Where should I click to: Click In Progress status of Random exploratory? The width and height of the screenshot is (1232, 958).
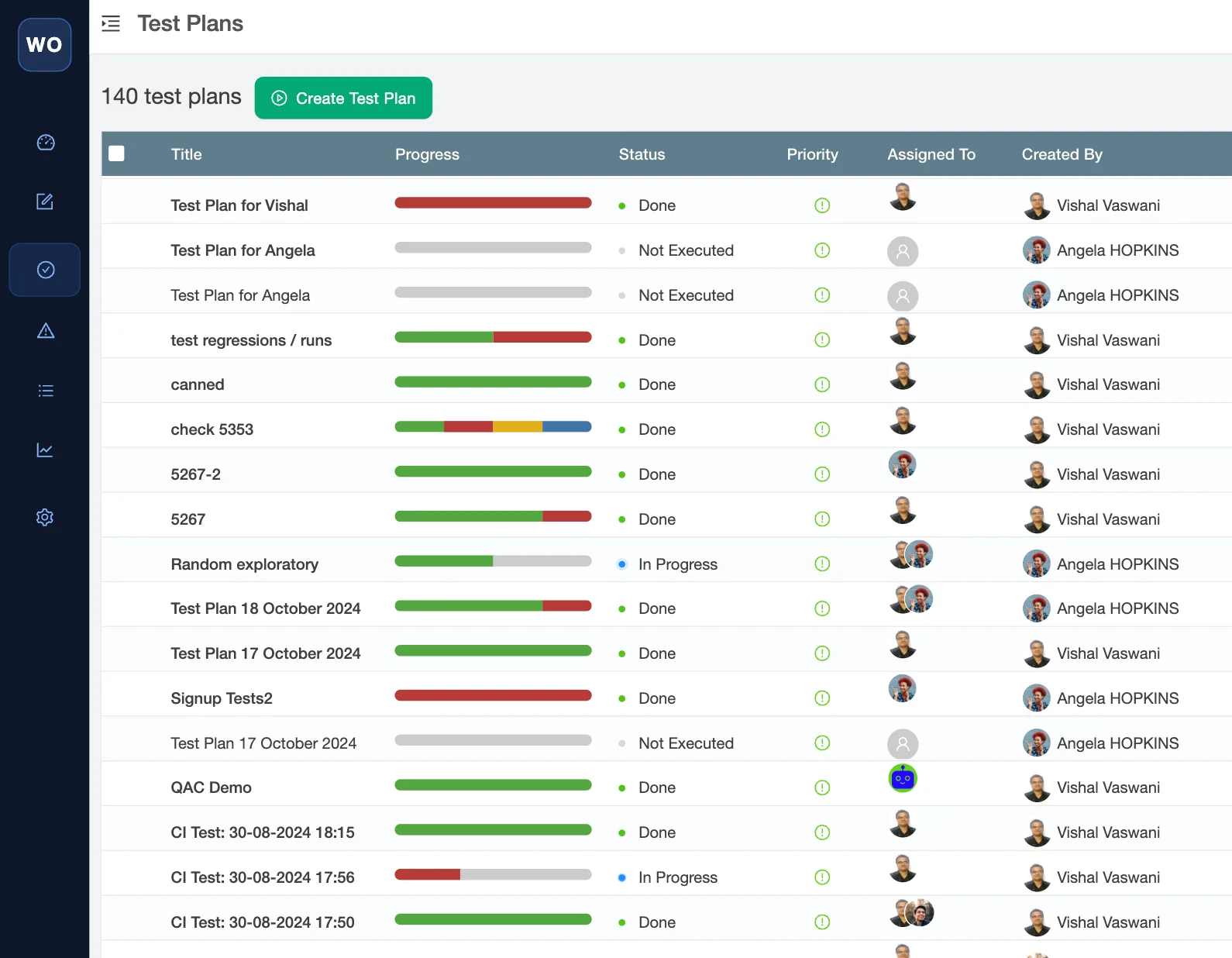tap(678, 564)
